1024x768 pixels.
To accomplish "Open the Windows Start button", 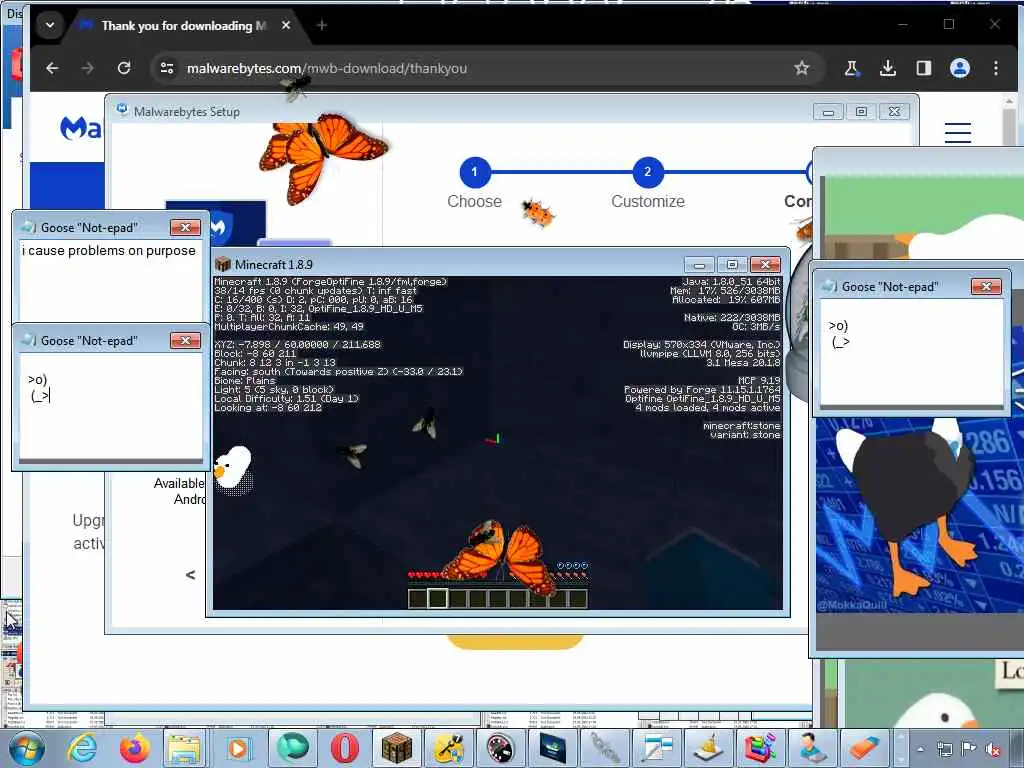I will [27, 748].
